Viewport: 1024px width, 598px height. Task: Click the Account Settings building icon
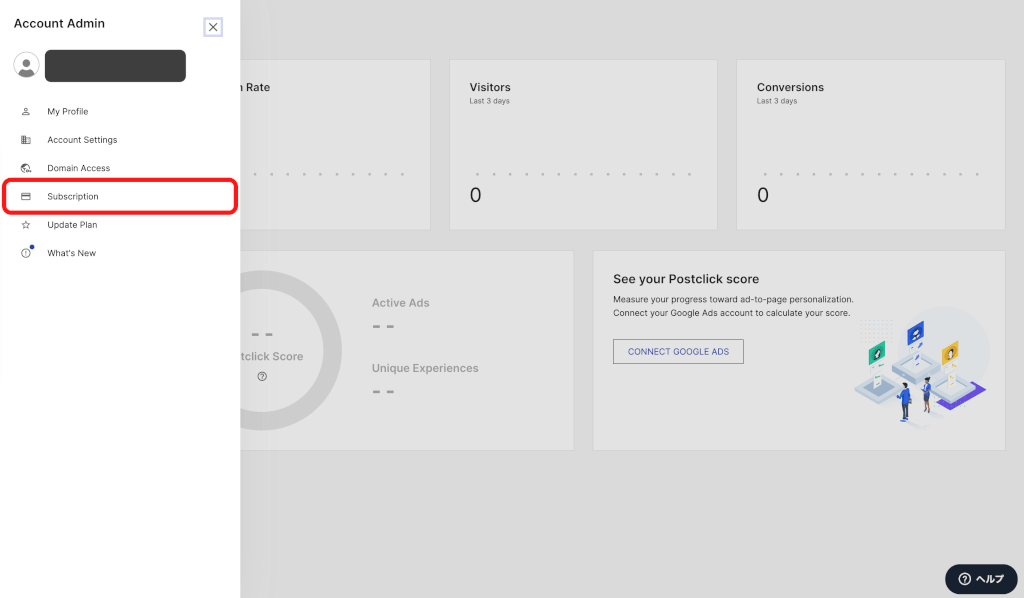coord(26,140)
